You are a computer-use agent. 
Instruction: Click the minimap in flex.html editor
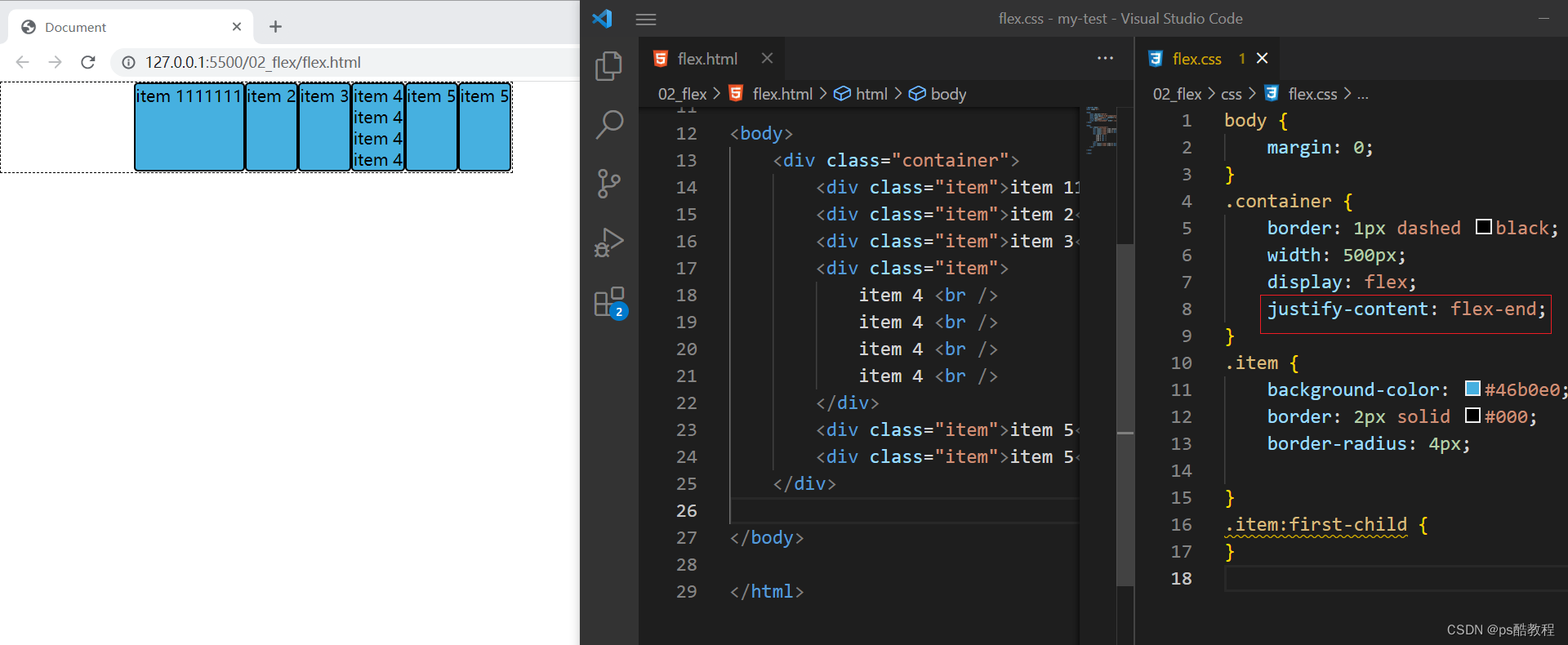1101,131
